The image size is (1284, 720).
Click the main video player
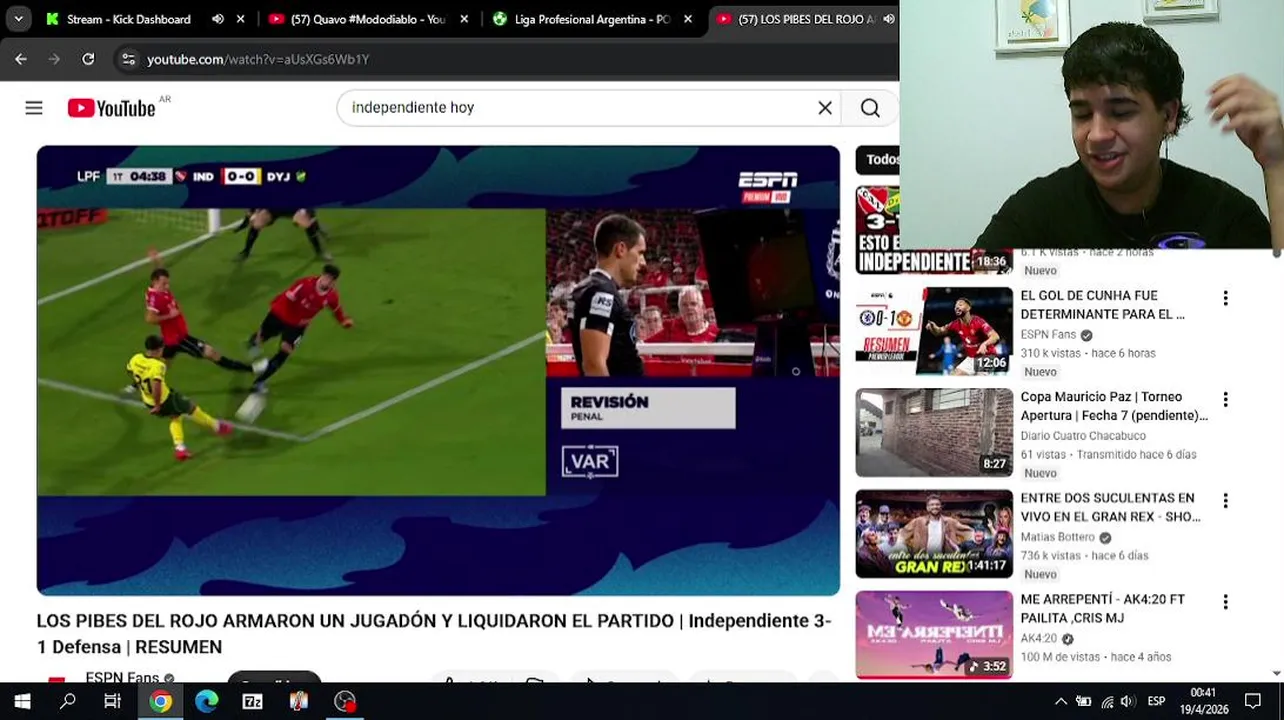(438, 370)
